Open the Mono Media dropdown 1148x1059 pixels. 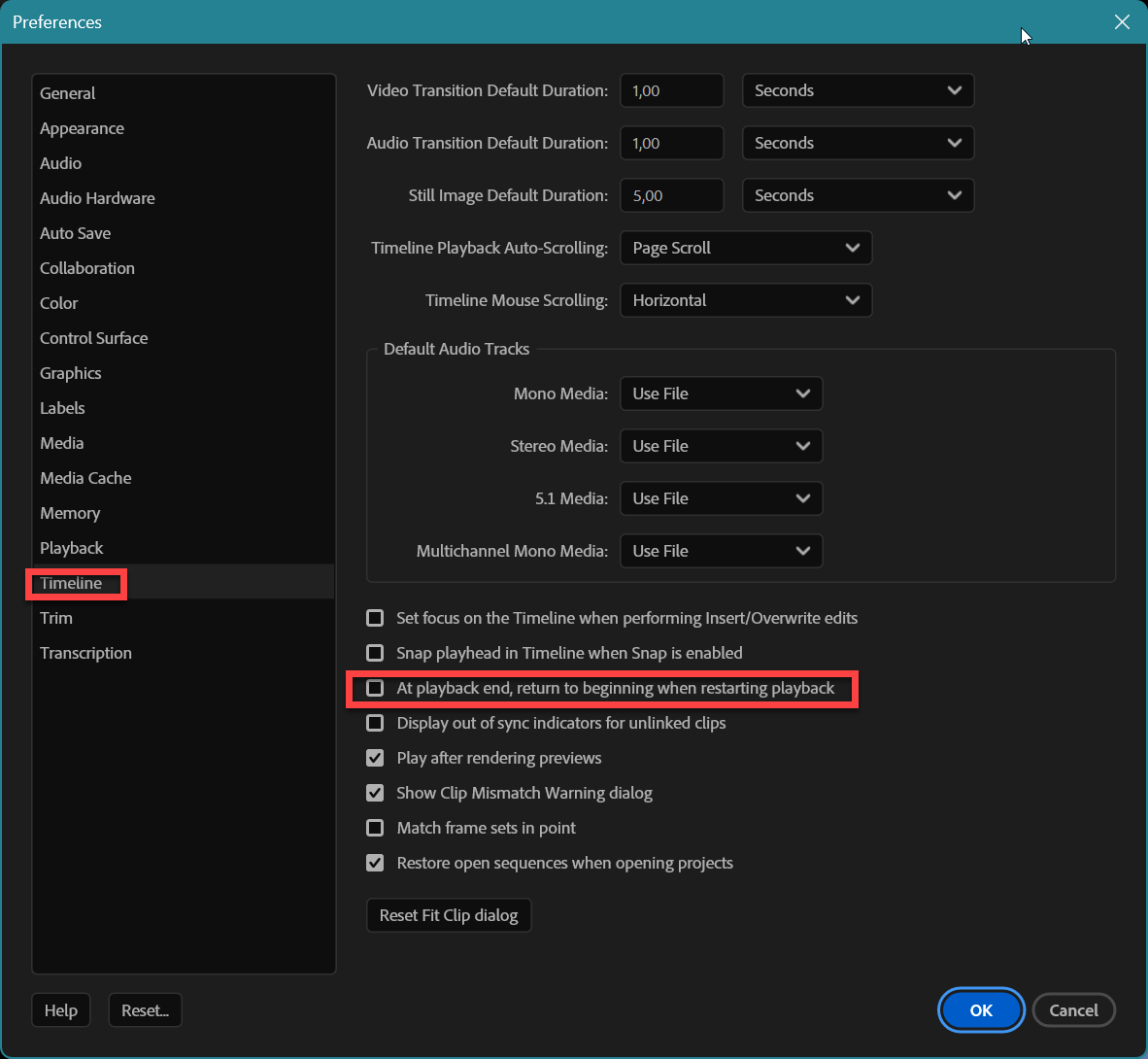pos(721,393)
